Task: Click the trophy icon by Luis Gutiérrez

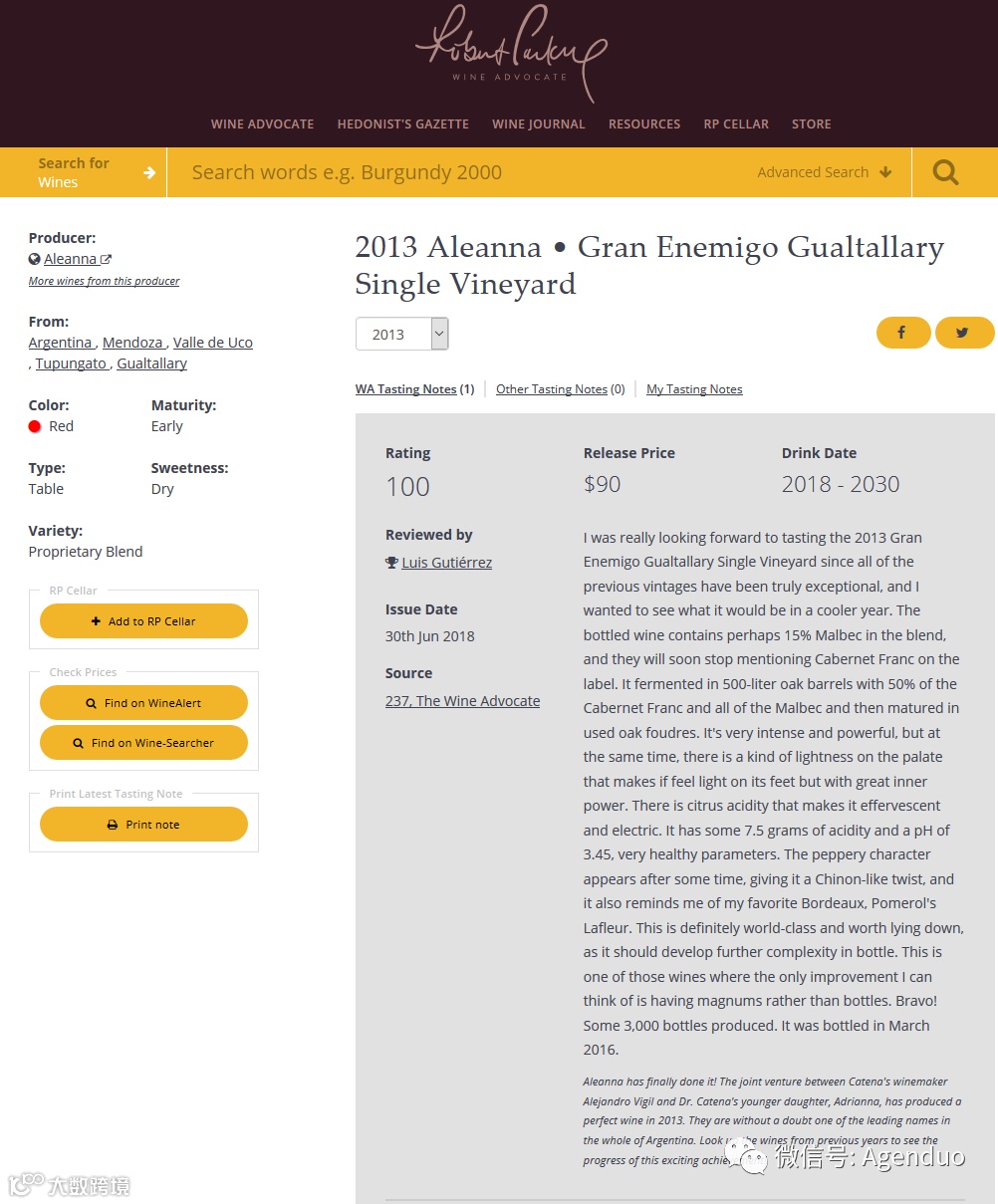Action: [391, 563]
